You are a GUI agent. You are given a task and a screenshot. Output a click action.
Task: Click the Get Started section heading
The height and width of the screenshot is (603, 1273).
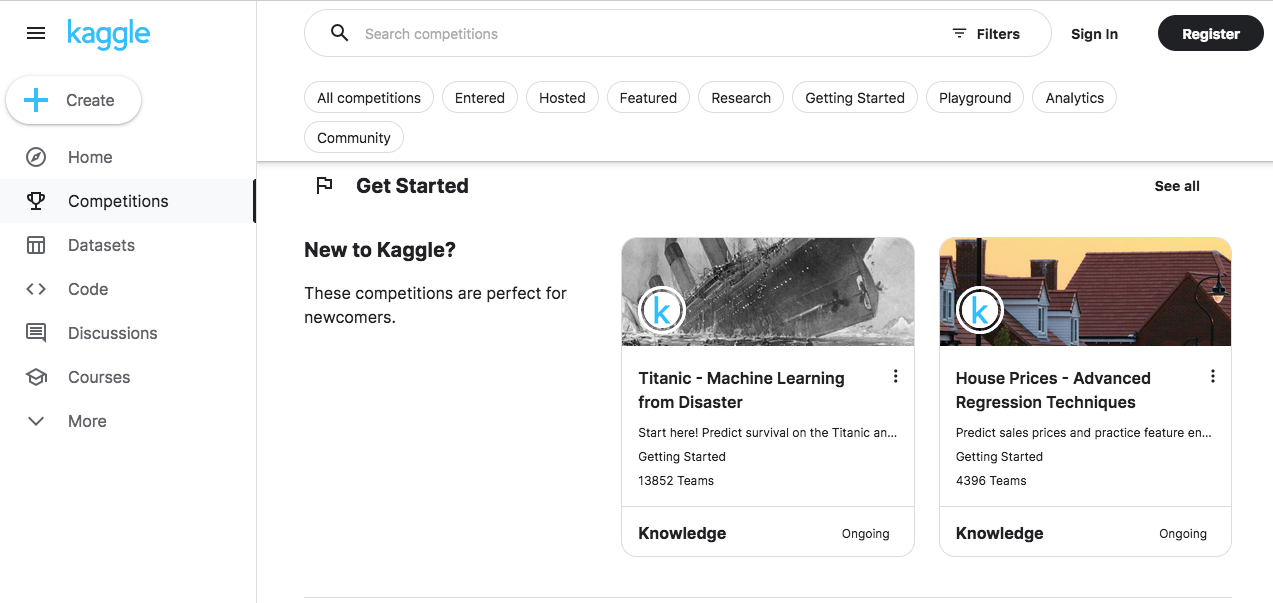tap(412, 186)
